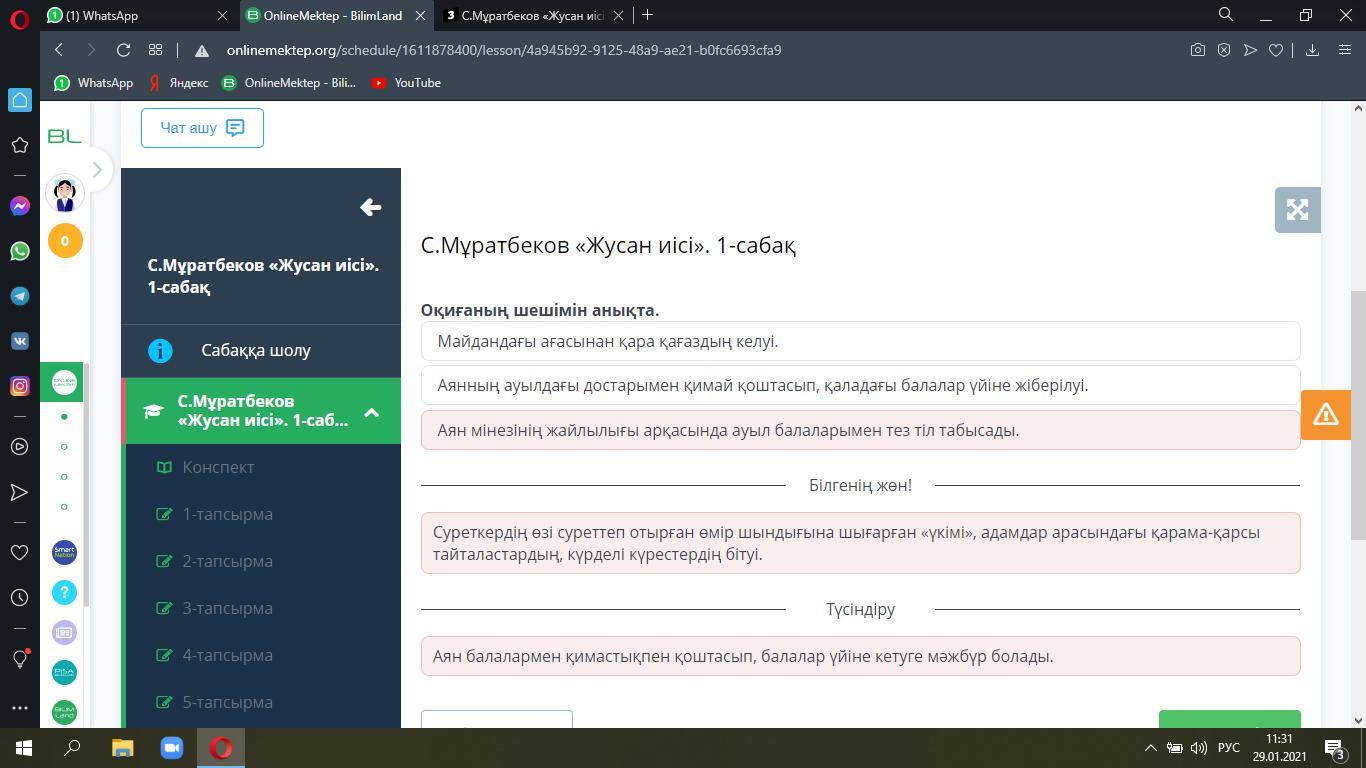Click the BL logo on the page
Viewport: 1366px width, 768px height.
point(64,136)
